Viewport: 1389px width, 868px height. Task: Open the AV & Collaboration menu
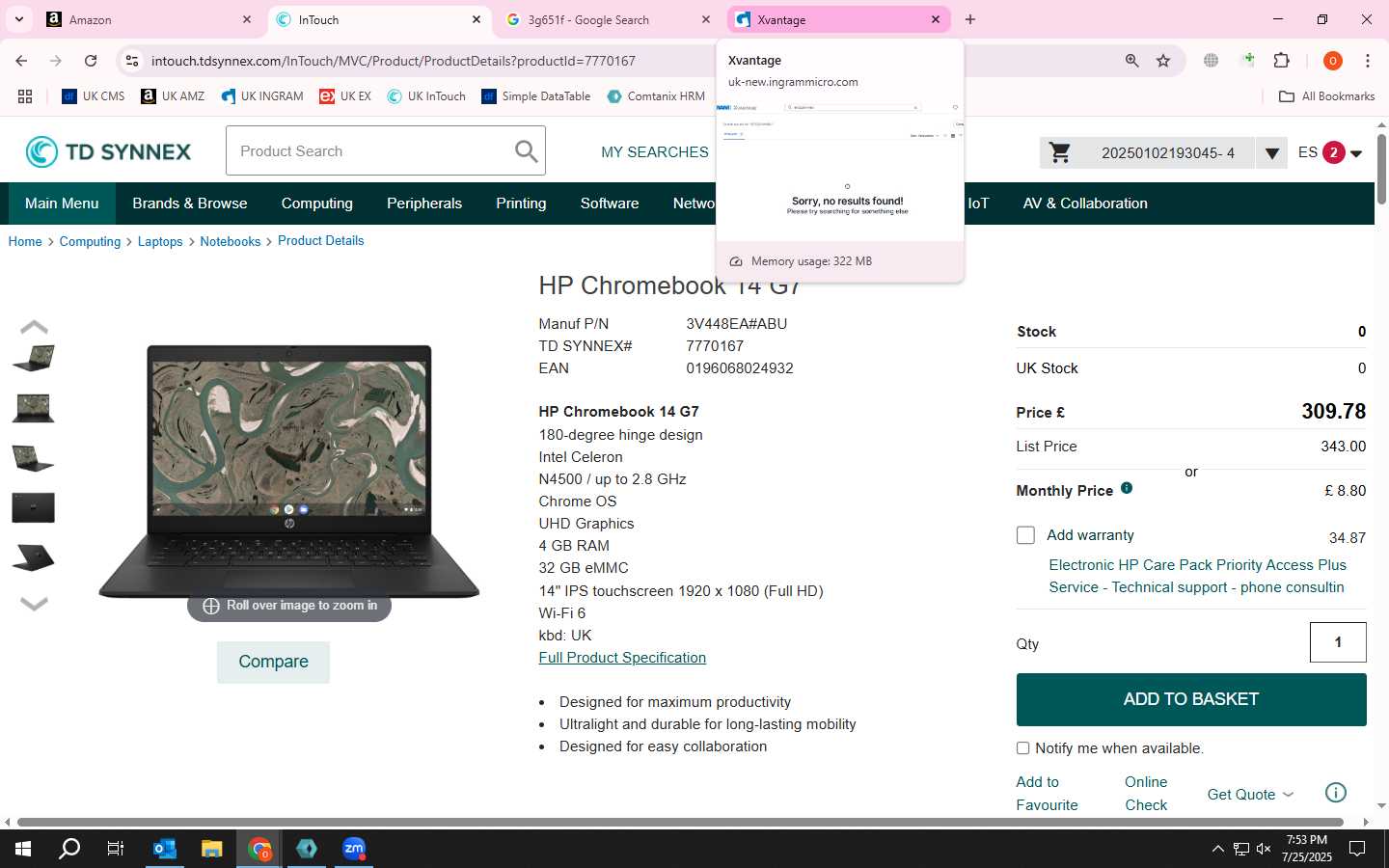point(1085,203)
